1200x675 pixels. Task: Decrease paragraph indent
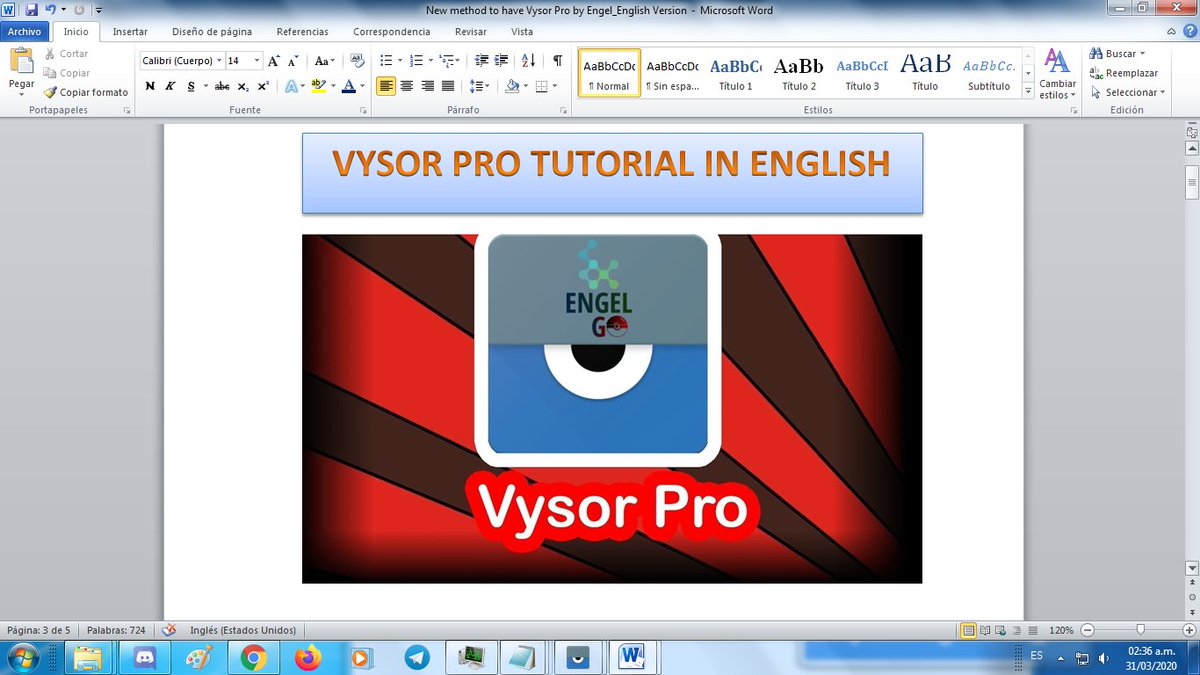click(482, 61)
